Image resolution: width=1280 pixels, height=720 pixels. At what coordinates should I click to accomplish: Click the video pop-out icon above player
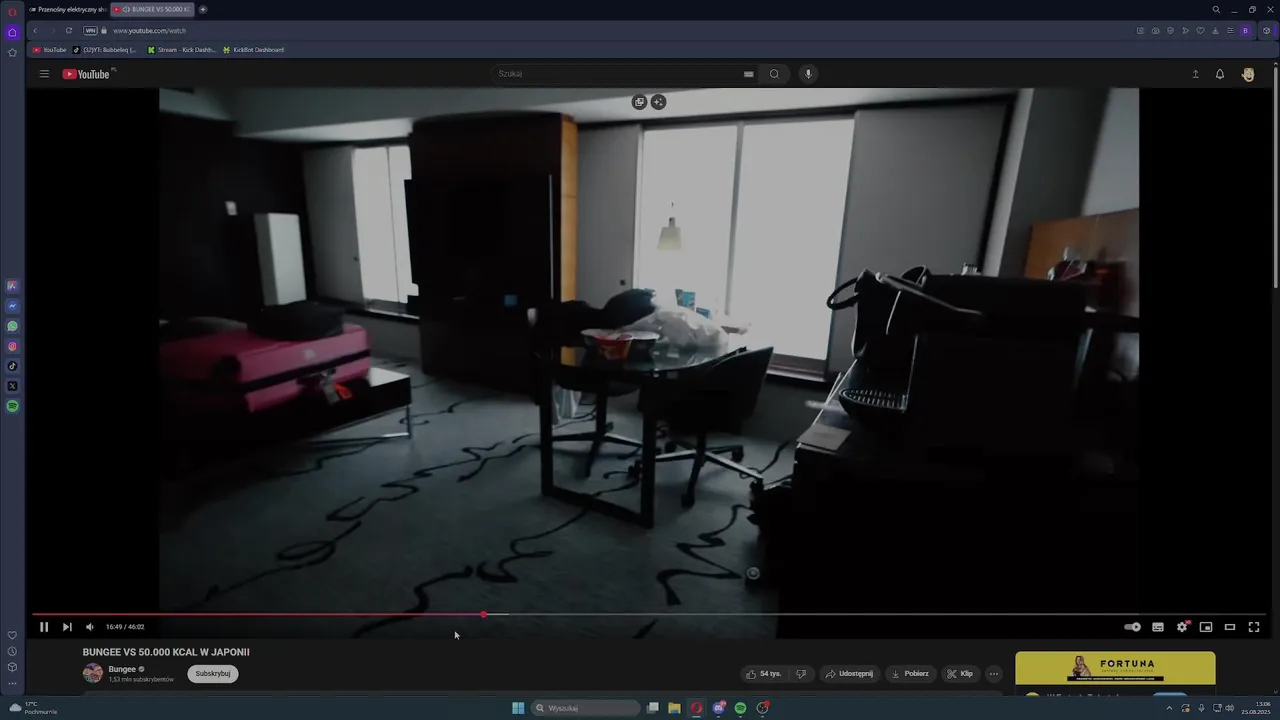tap(640, 102)
